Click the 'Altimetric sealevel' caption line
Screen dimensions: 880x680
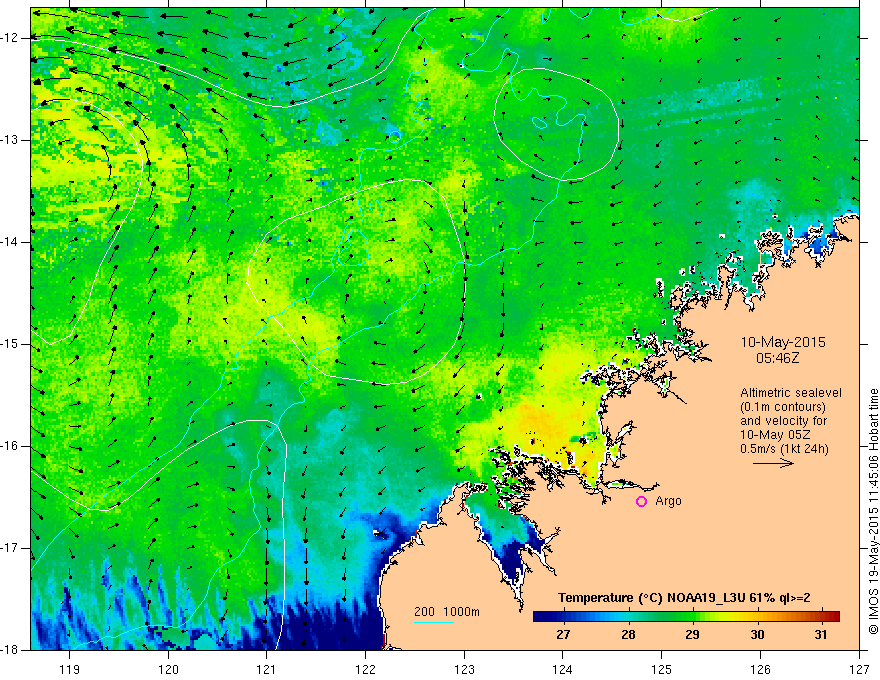(x=791, y=393)
